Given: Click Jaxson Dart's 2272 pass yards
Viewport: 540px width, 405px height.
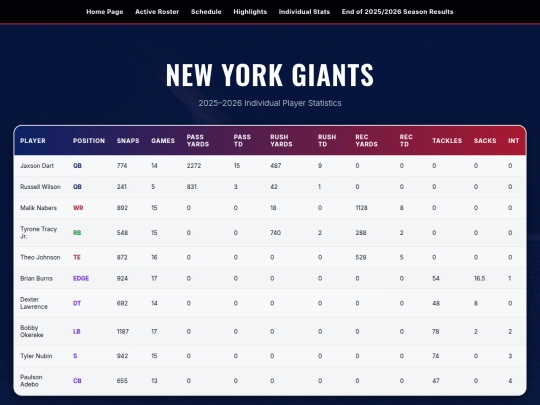Looking at the screenshot, I should [194, 166].
